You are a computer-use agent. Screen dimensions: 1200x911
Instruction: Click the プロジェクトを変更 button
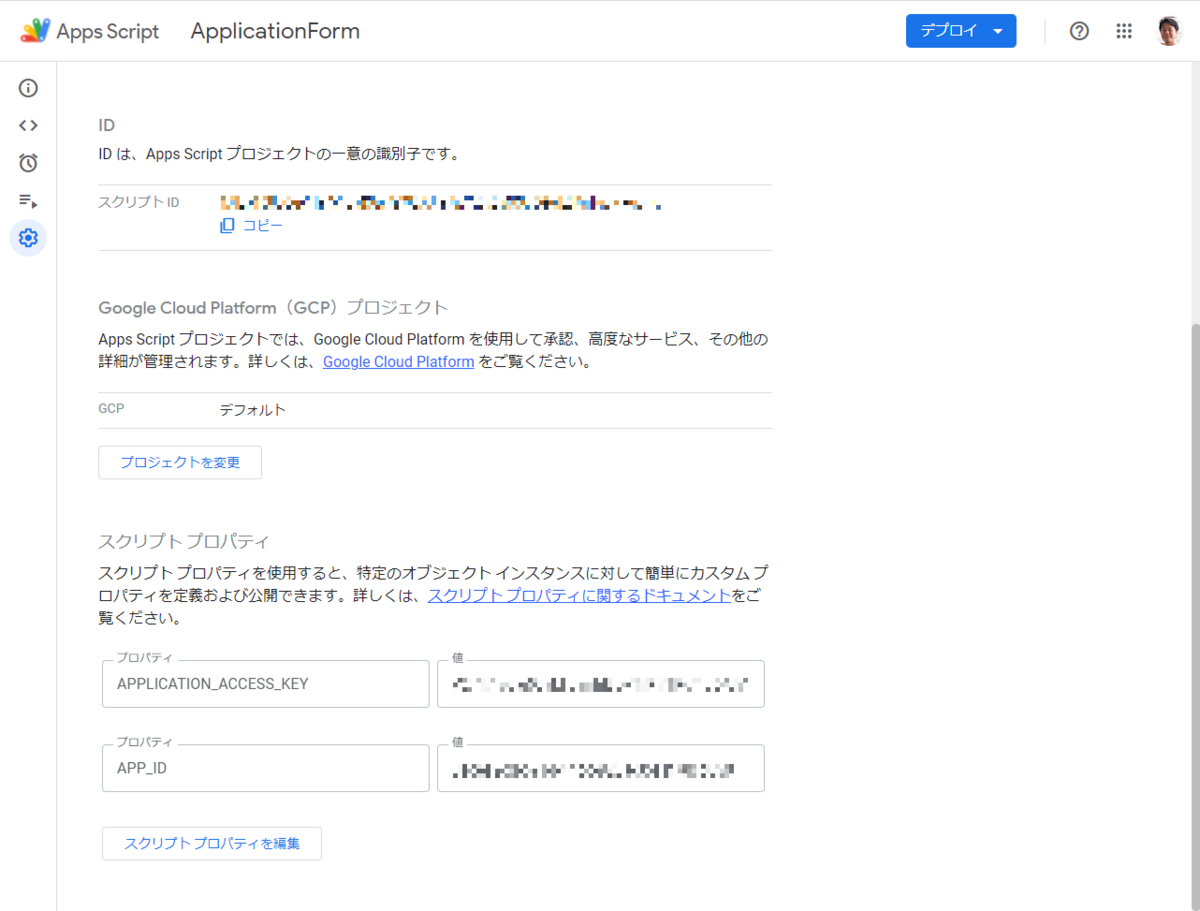[180, 463]
